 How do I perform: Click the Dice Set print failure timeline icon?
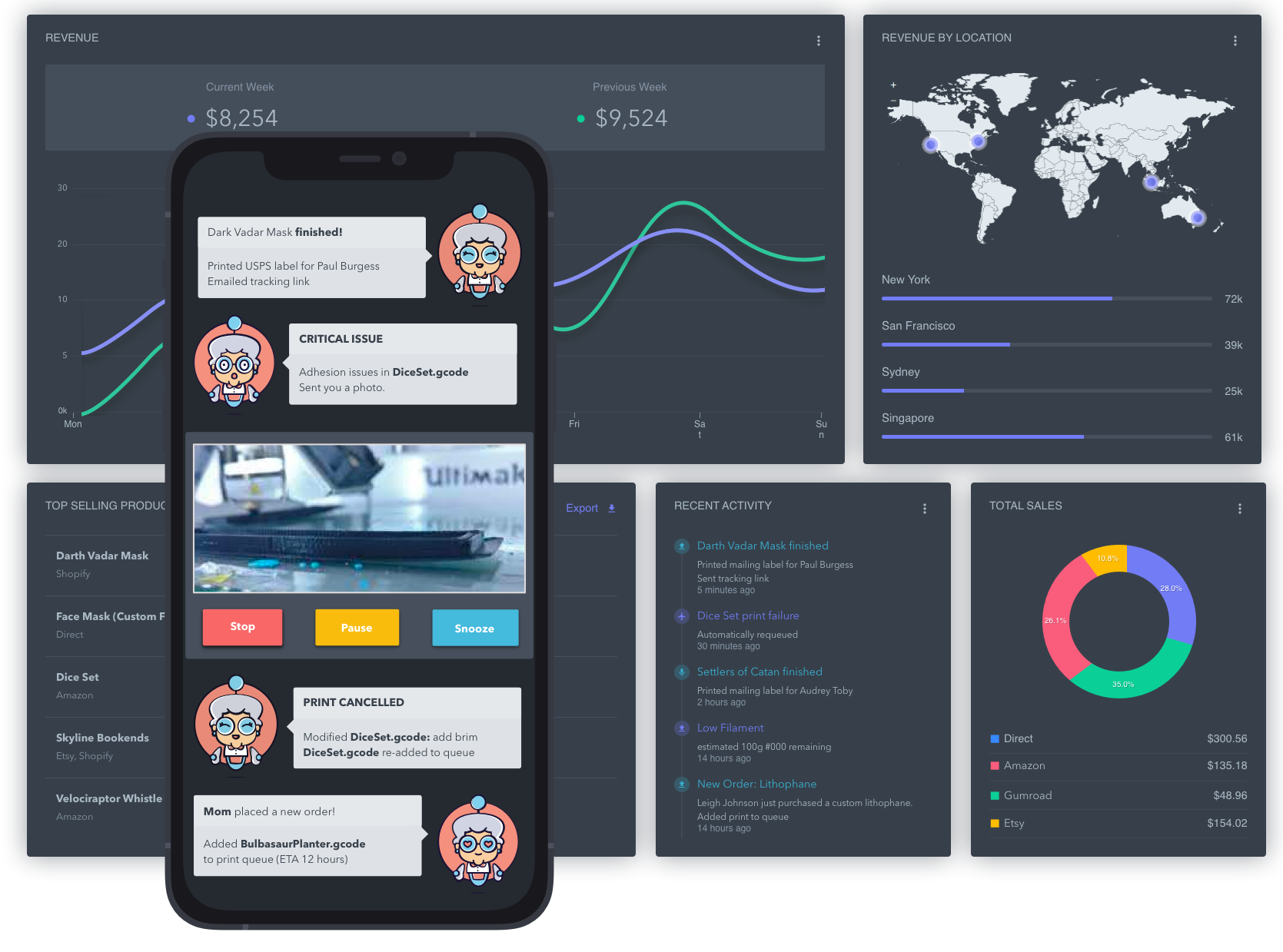[681, 616]
